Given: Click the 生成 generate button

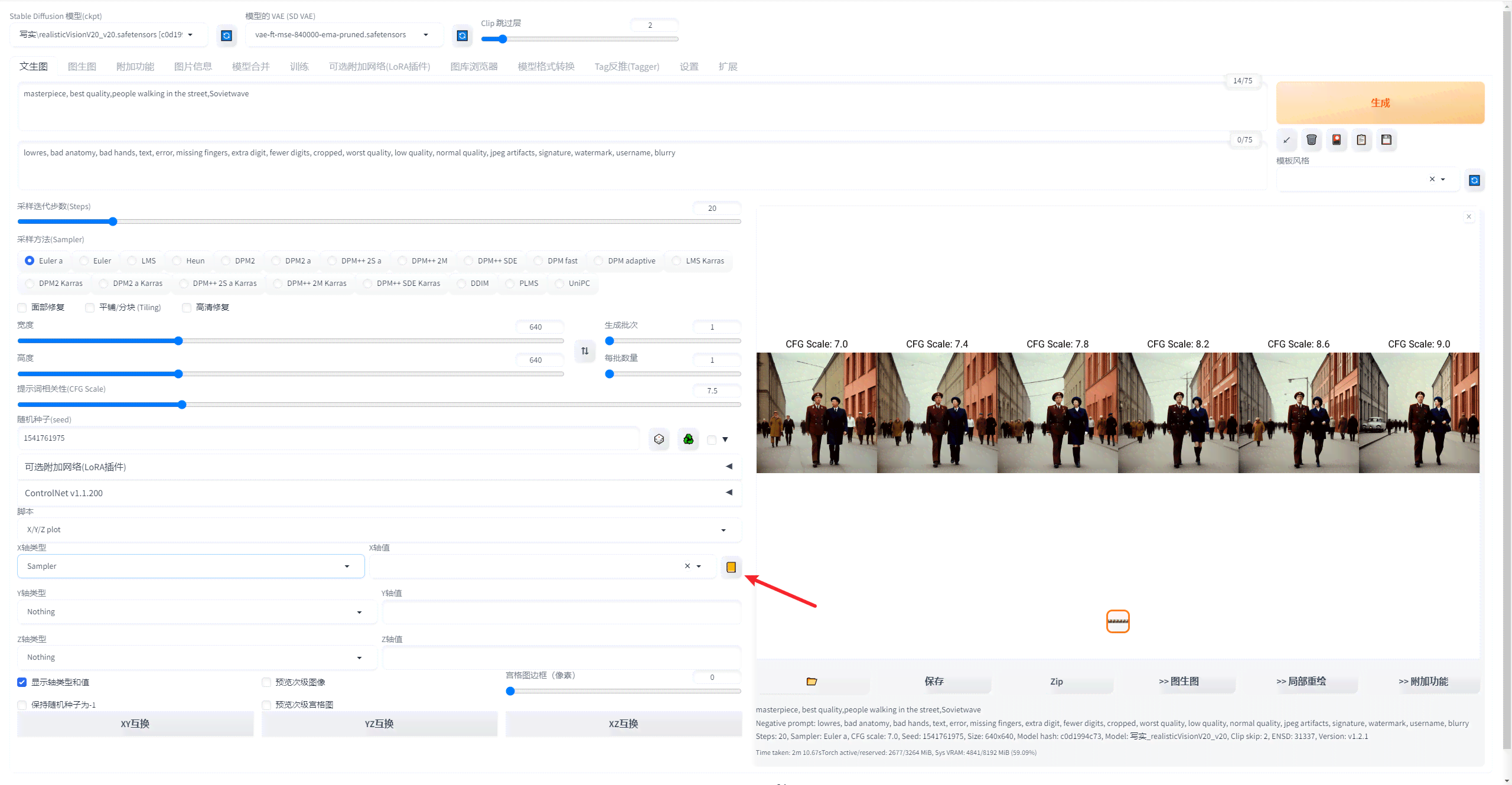Looking at the screenshot, I should 1381,101.
